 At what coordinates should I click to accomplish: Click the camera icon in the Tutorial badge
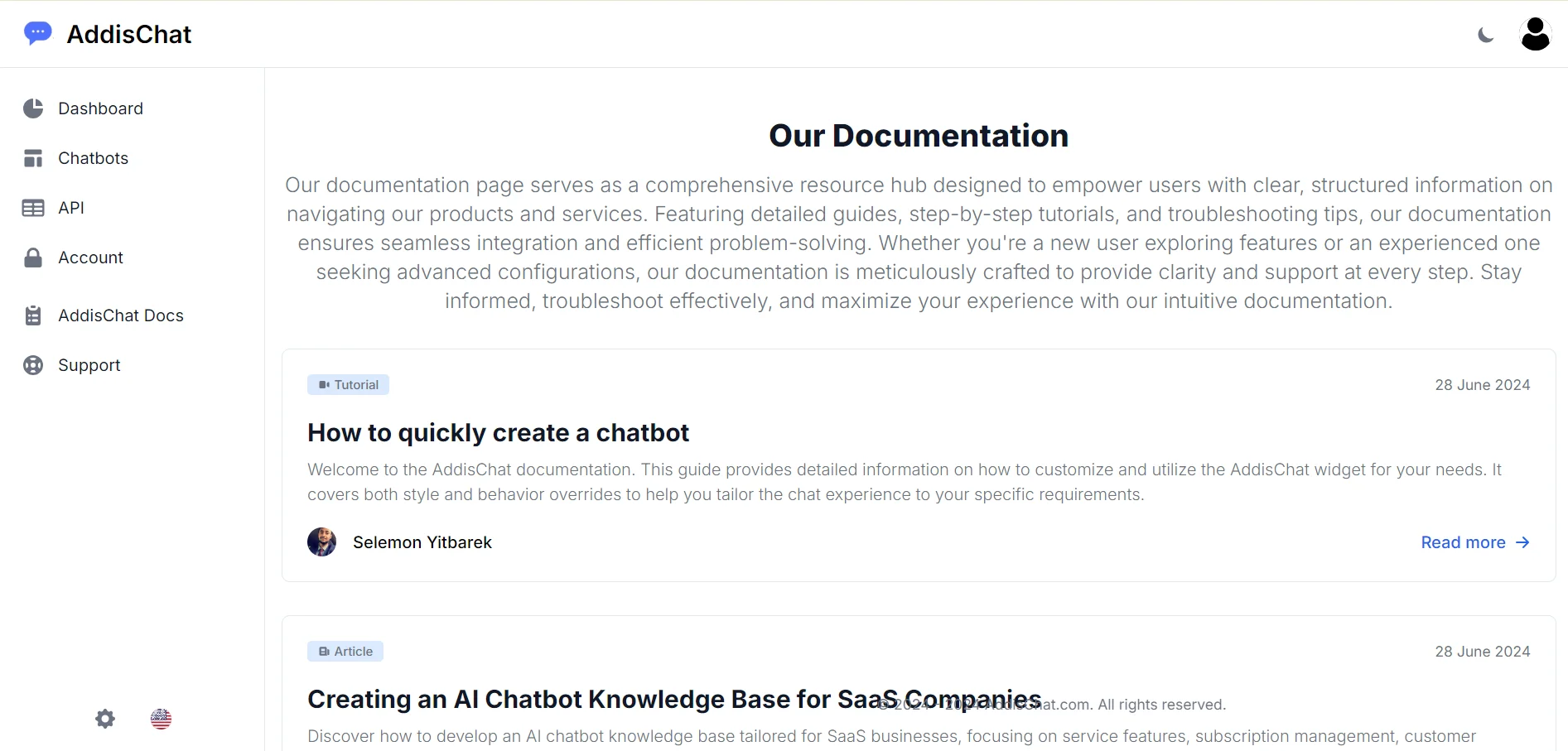point(324,384)
